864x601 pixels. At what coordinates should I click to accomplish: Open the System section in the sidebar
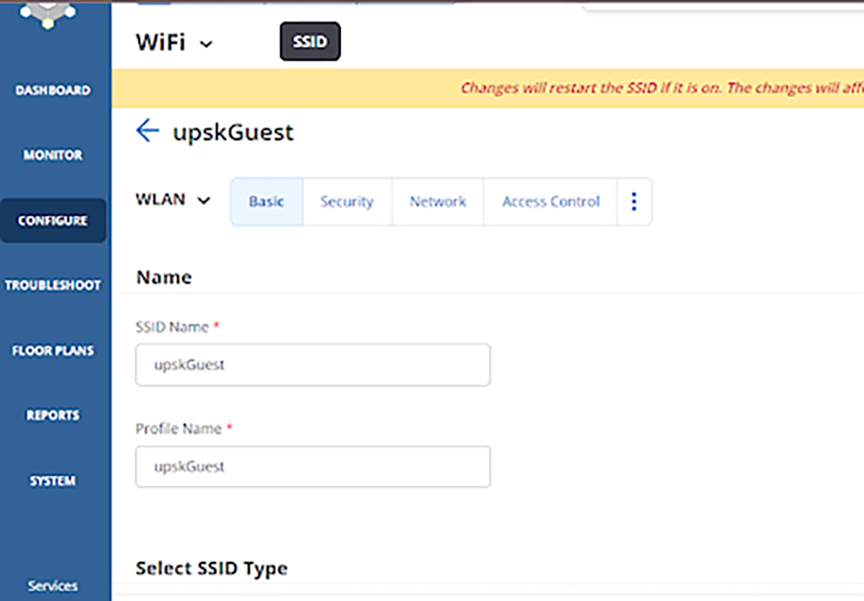52,480
